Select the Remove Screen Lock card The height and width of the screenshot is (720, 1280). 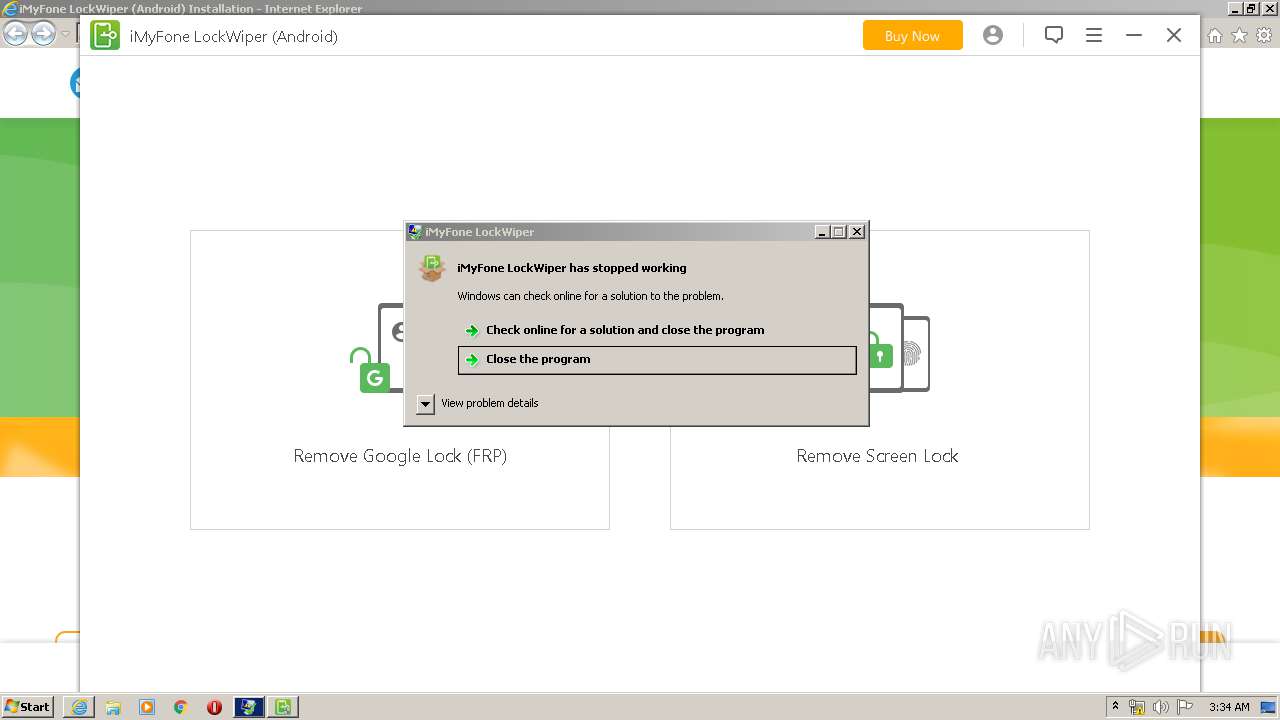coord(879,380)
